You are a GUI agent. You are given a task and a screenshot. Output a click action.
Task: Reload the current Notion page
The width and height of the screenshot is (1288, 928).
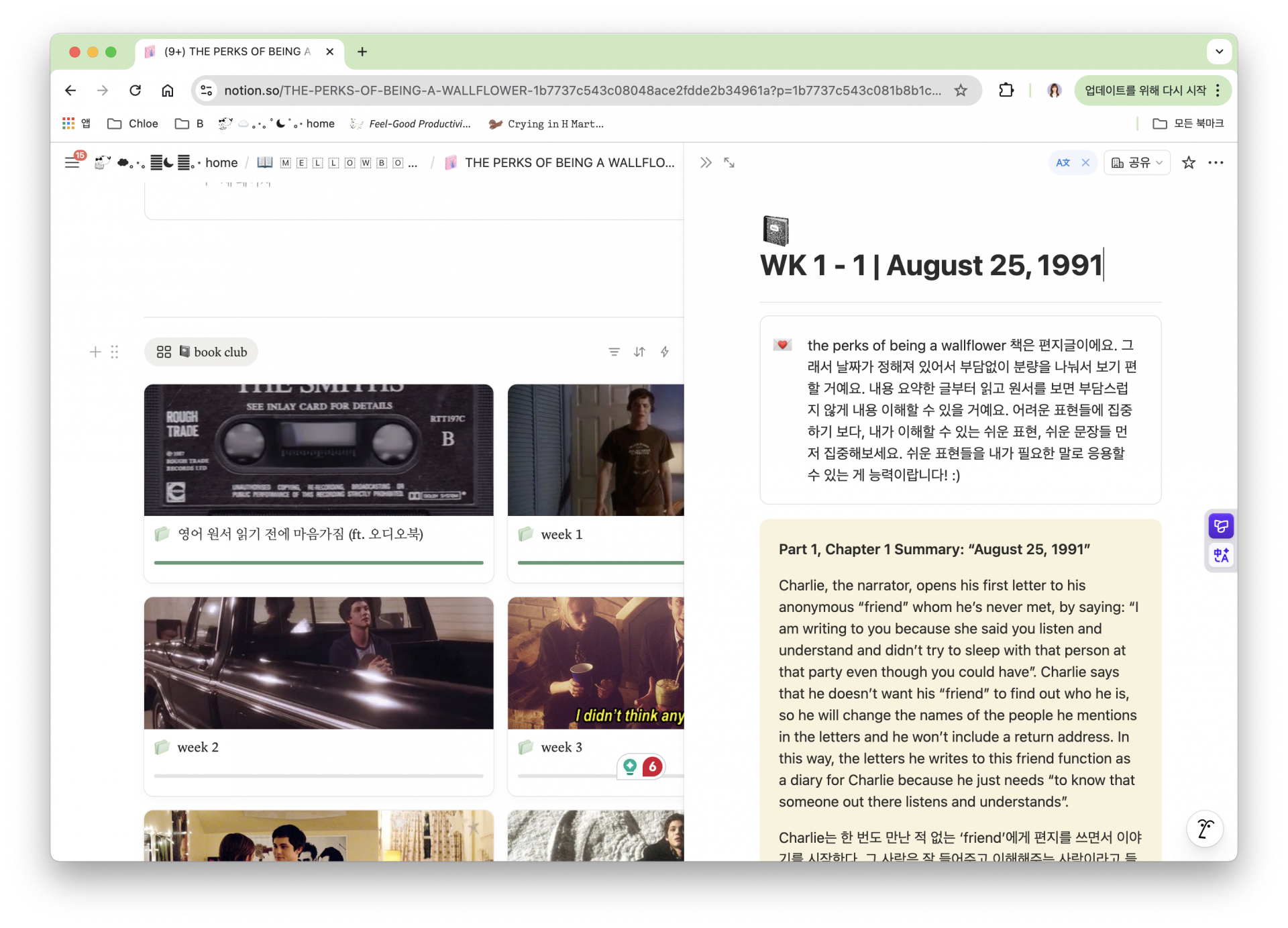pyautogui.click(x=136, y=91)
